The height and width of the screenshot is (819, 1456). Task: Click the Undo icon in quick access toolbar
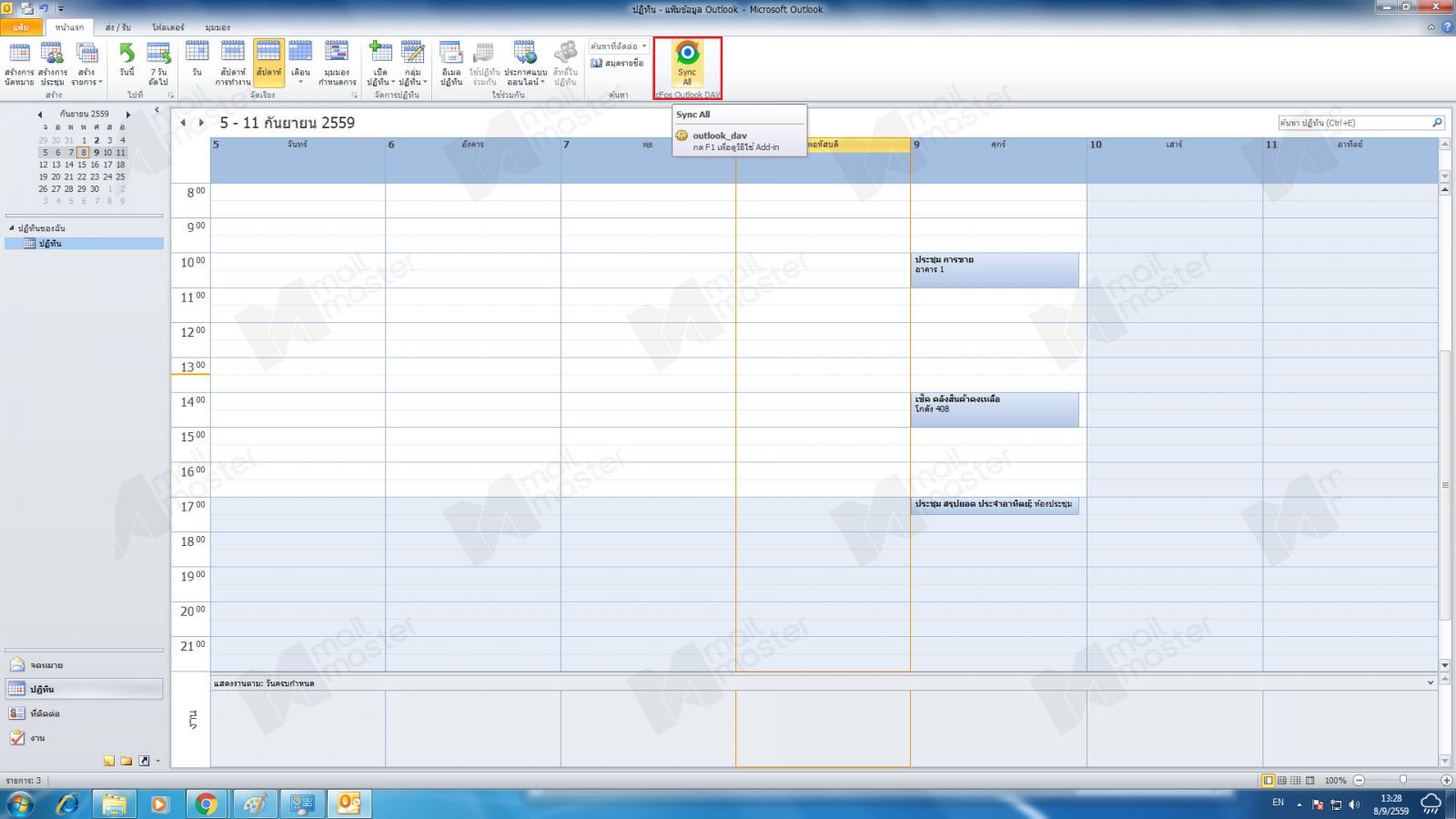click(x=44, y=8)
